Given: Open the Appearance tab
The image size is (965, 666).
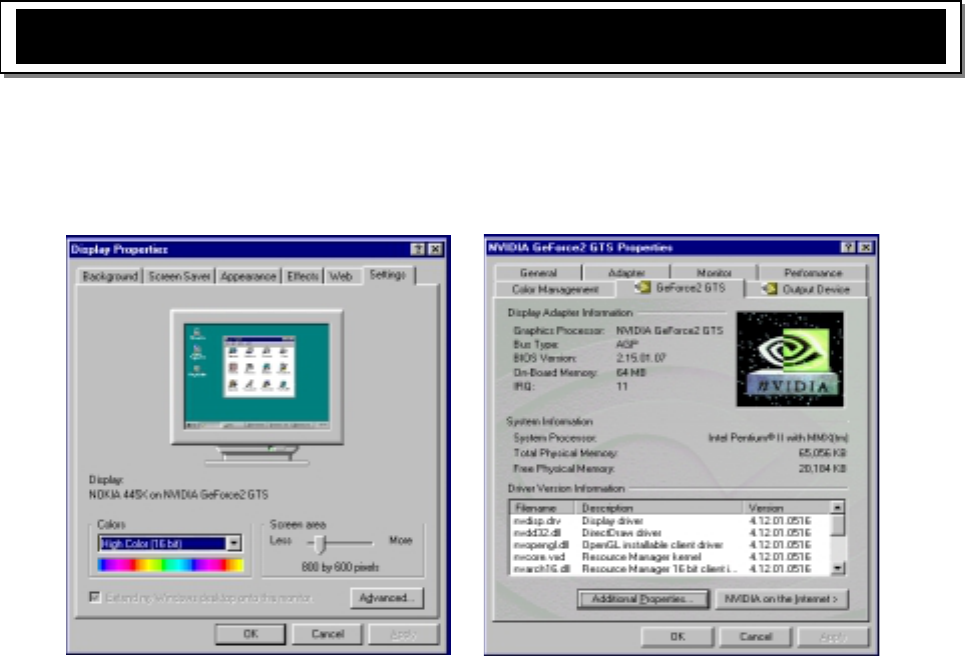Looking at the screenshot, I should click(x=248, y=276).
